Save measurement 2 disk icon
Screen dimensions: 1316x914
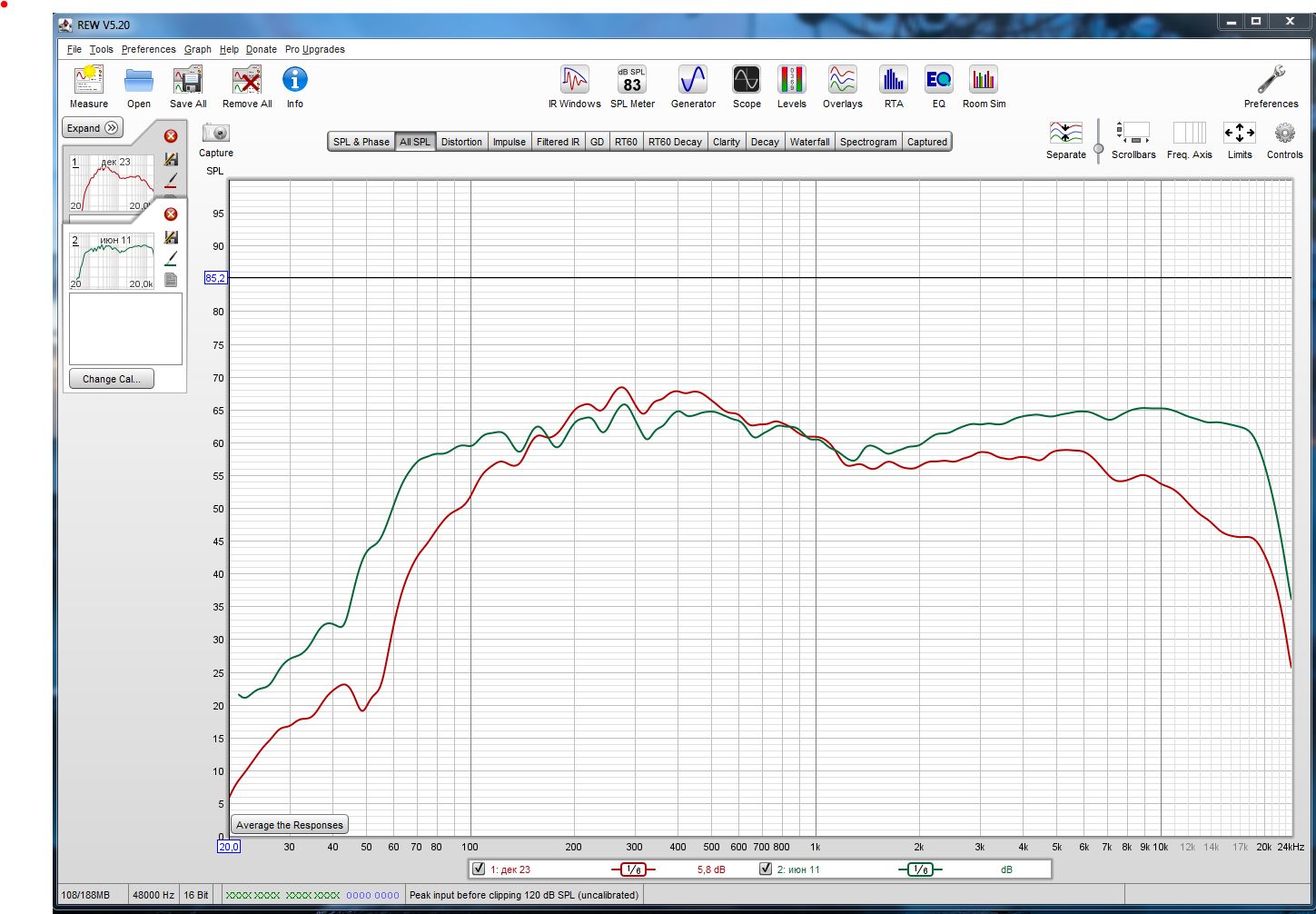click(171, 237)
